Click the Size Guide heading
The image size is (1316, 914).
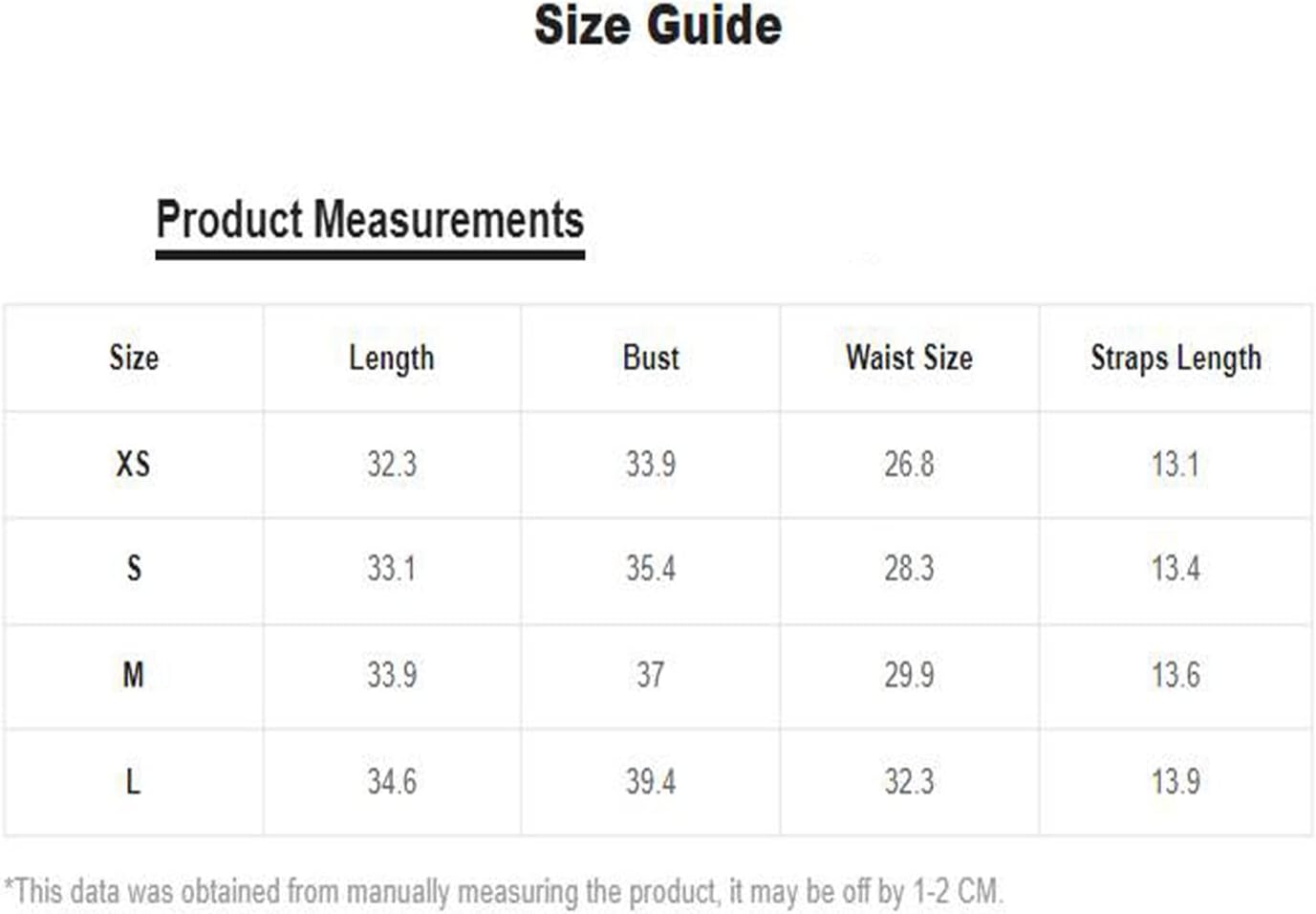(658, 25)
